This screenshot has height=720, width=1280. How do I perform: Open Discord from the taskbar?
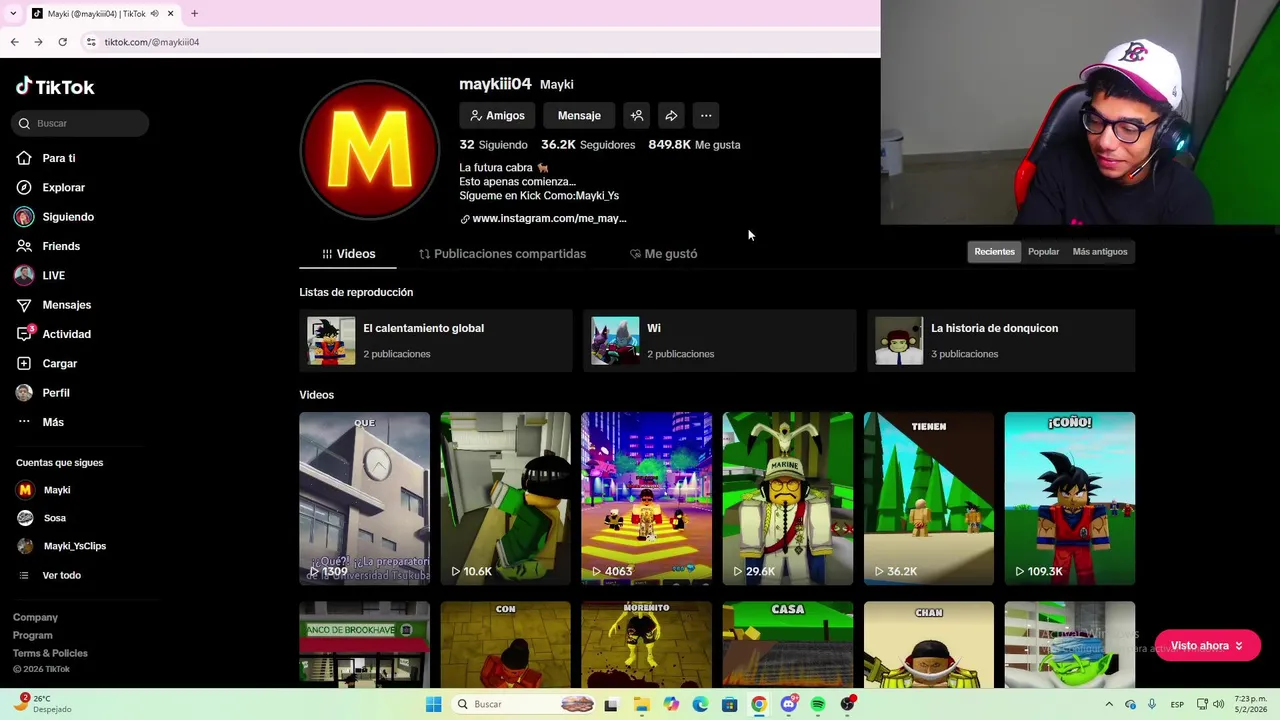tap(789, 704)
